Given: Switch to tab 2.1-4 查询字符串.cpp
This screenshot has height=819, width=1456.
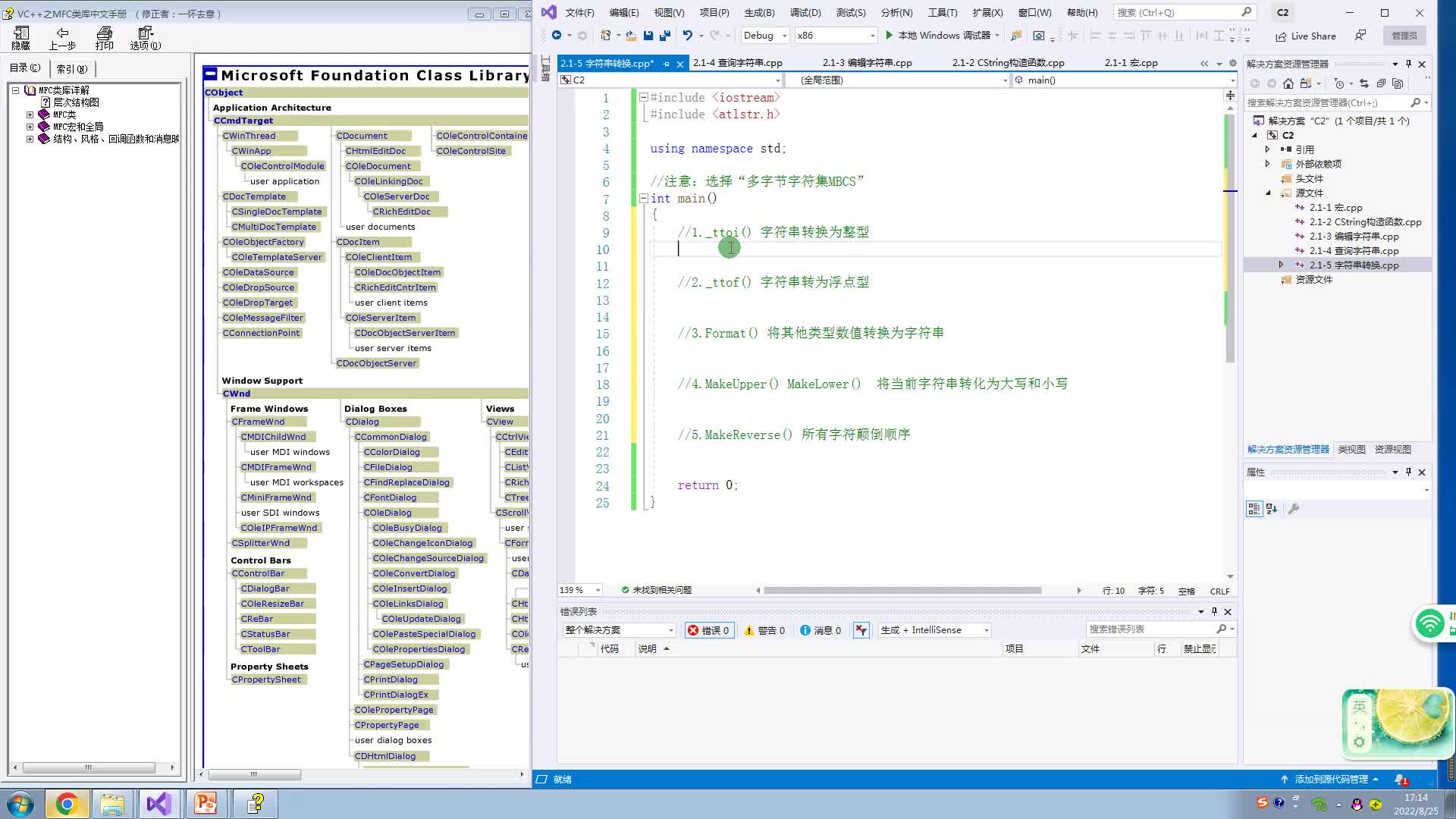Looking at the screenshot, I should click(738, 63).
